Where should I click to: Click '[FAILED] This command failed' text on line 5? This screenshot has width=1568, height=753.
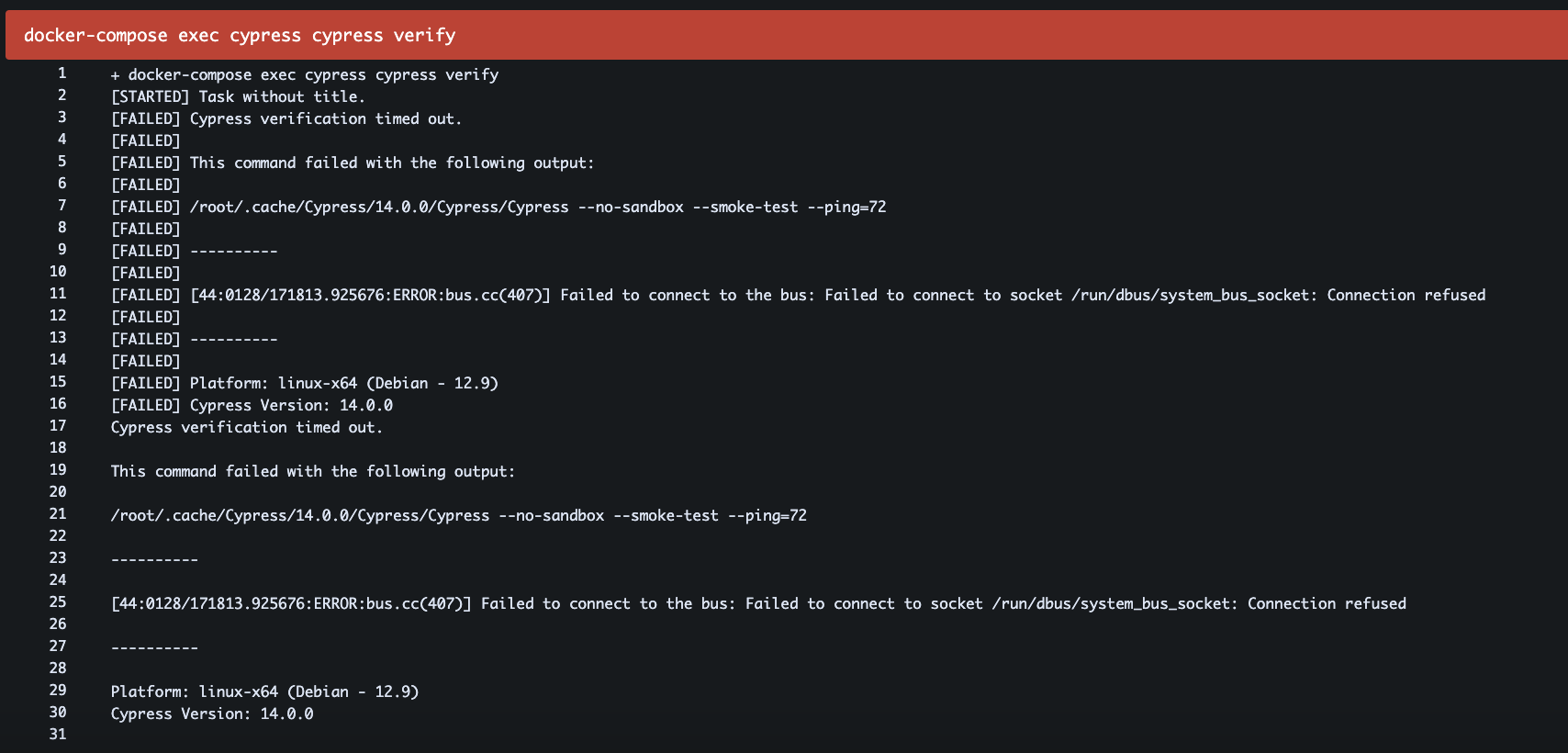[x=353, y=163]
